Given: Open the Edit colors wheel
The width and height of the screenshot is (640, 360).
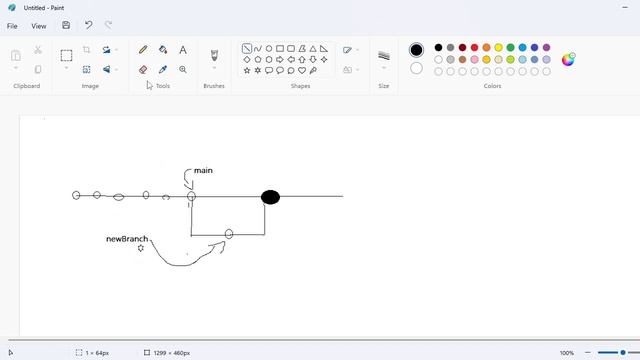Looking at the screenshot, I should 568,60.
